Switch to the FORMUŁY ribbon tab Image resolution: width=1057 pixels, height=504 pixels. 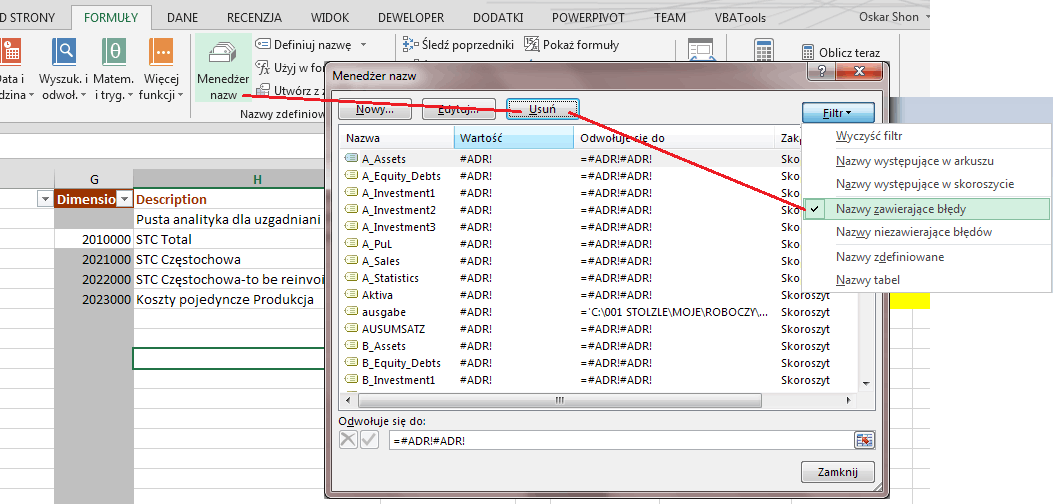pos(111,18)
